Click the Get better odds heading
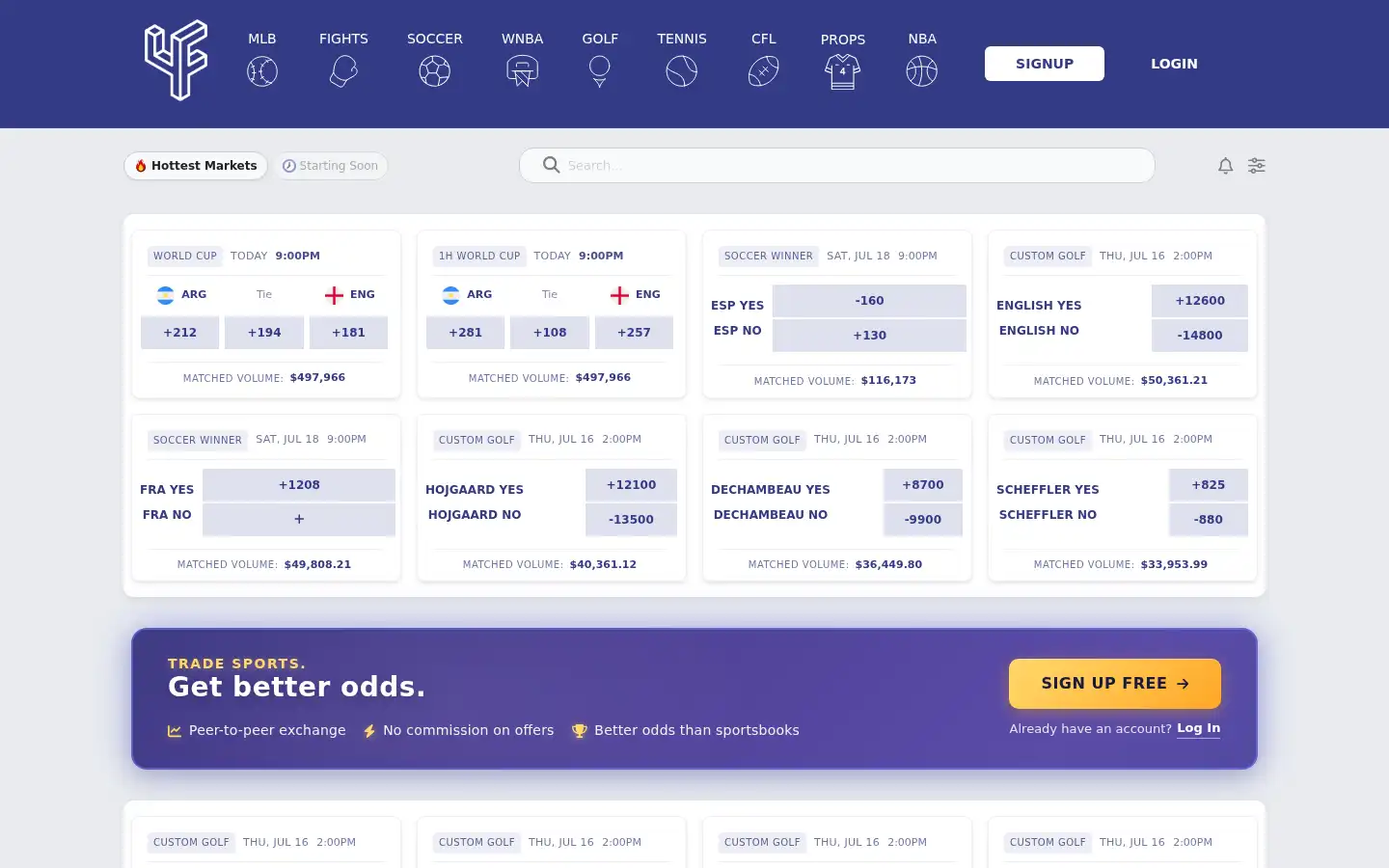The height and width of the screenshot is (868, 1389). coord(297,687)
